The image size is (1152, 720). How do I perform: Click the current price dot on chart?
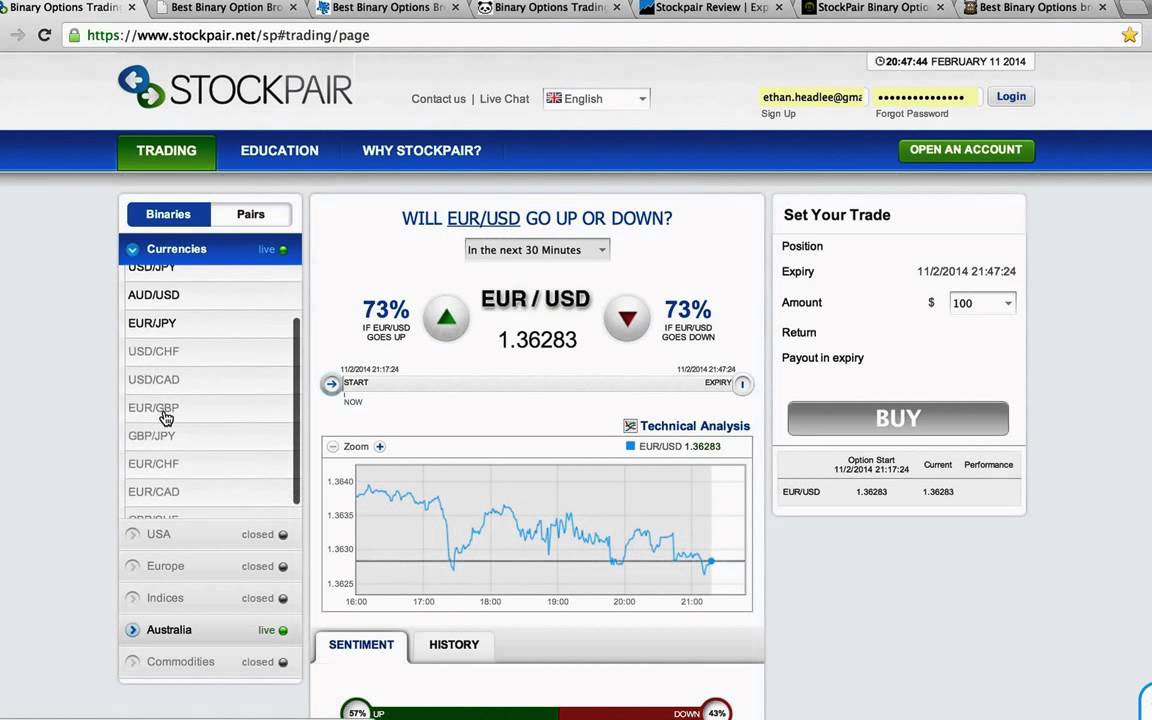[711, 561]
